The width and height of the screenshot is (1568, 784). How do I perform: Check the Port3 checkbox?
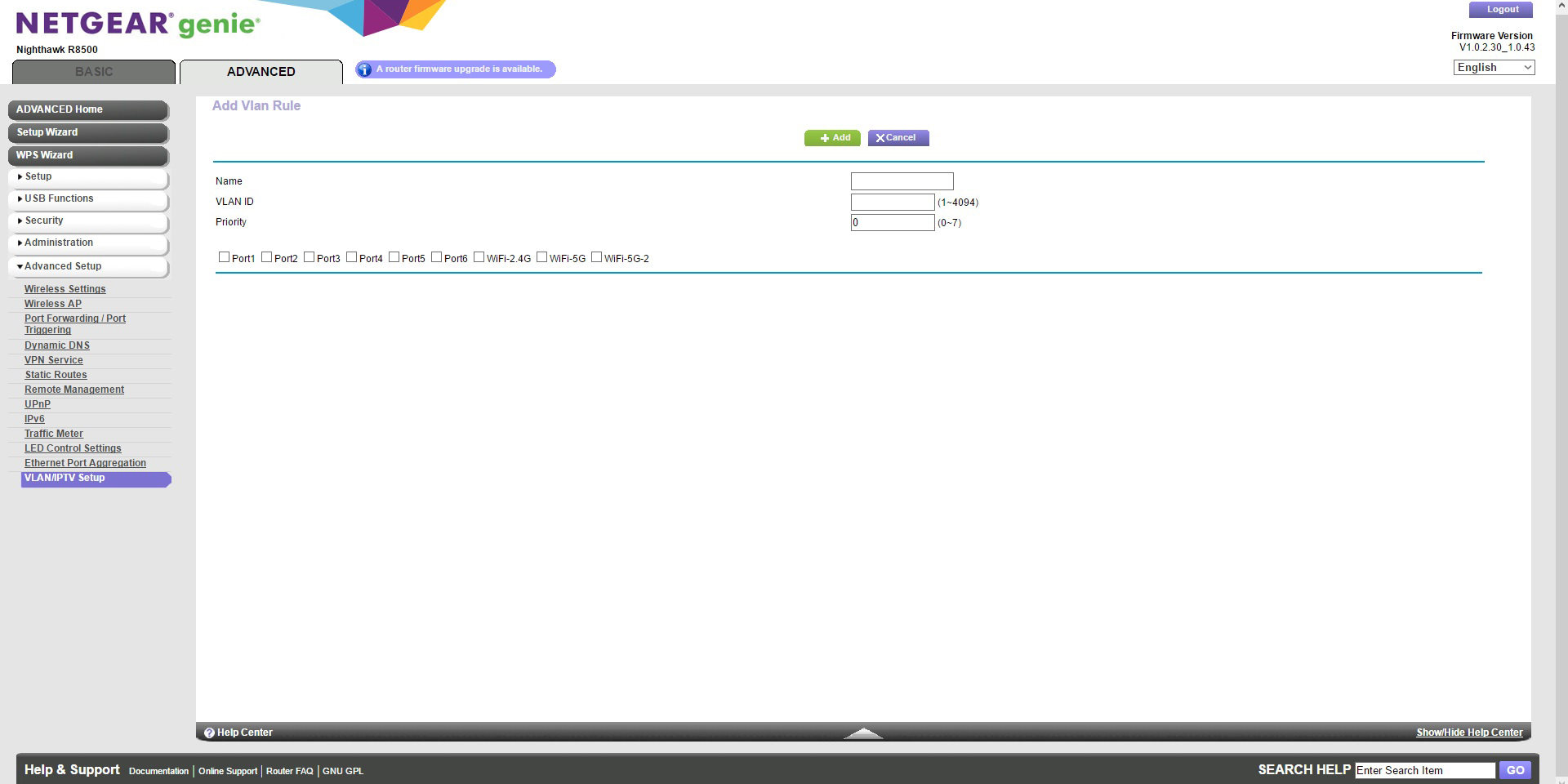309,257
